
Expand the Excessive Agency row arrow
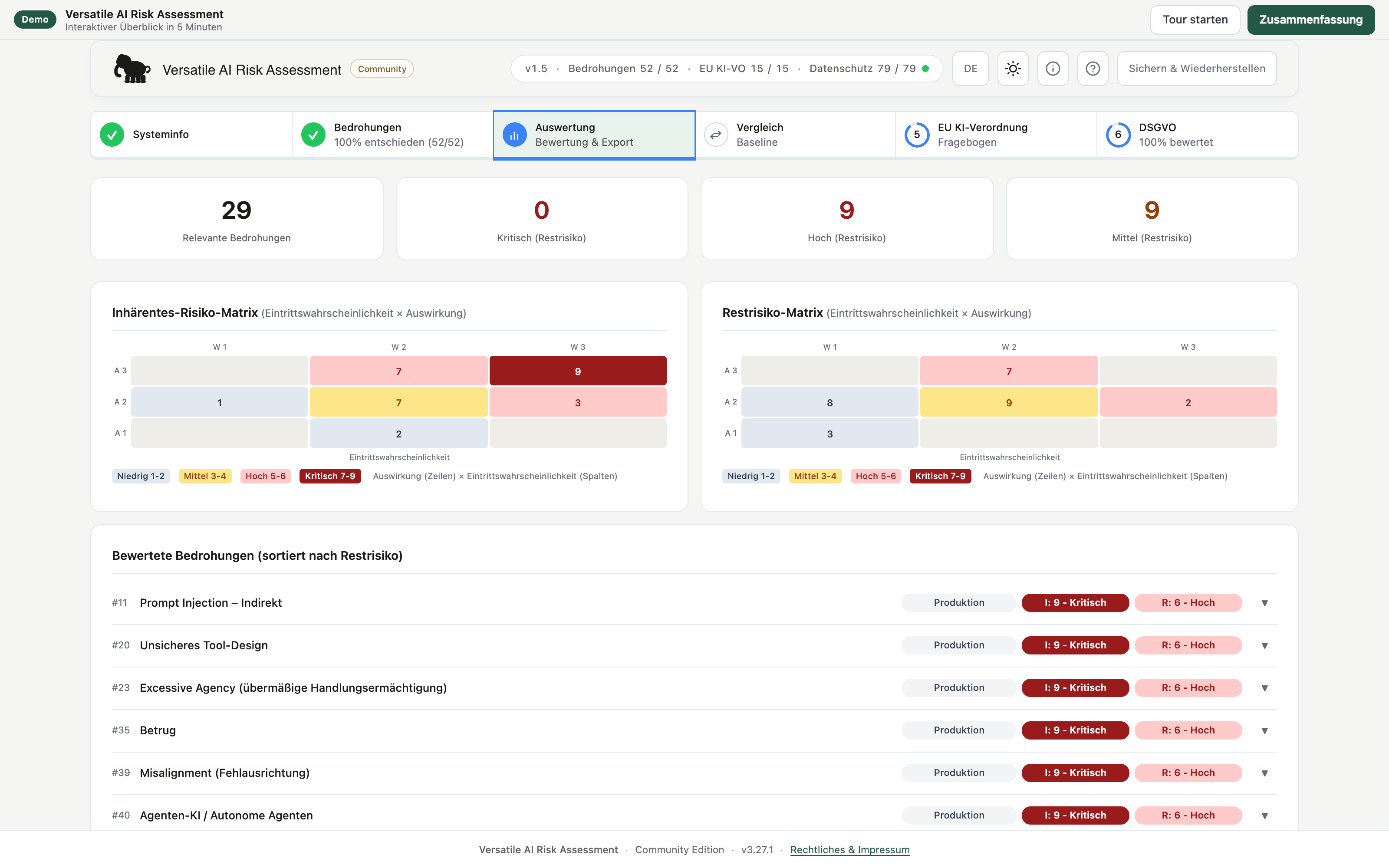[1264, 688]
